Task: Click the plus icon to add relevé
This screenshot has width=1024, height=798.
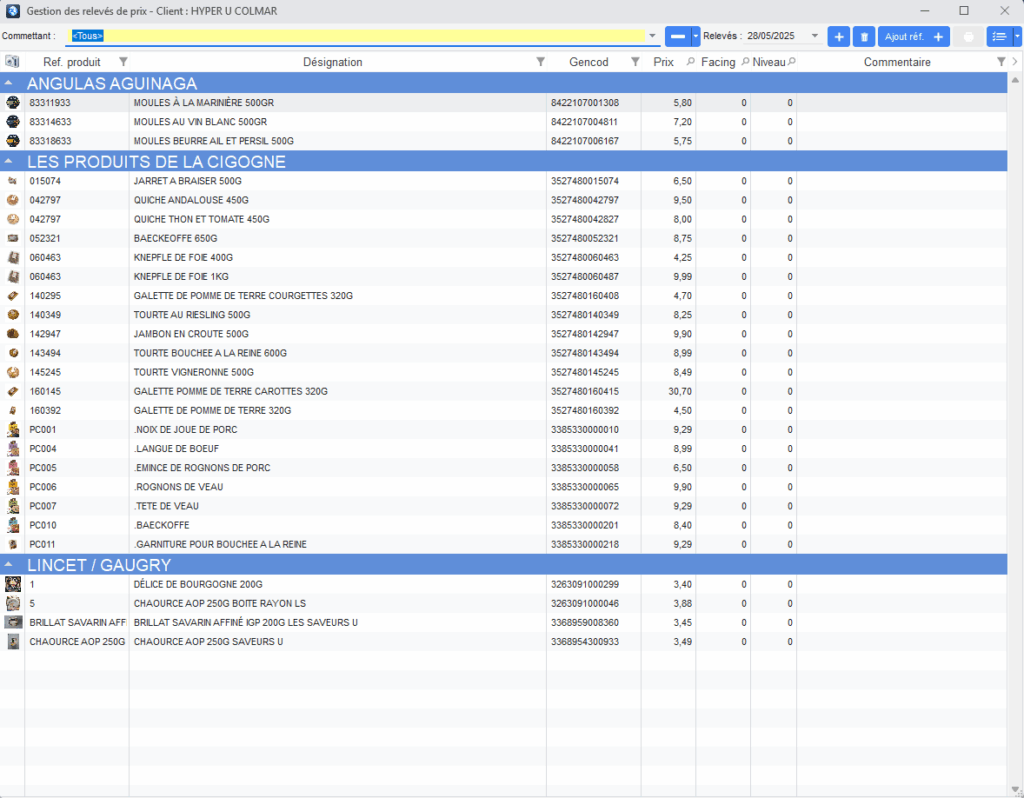Action: pyautogui.click(x=839, y=37)
